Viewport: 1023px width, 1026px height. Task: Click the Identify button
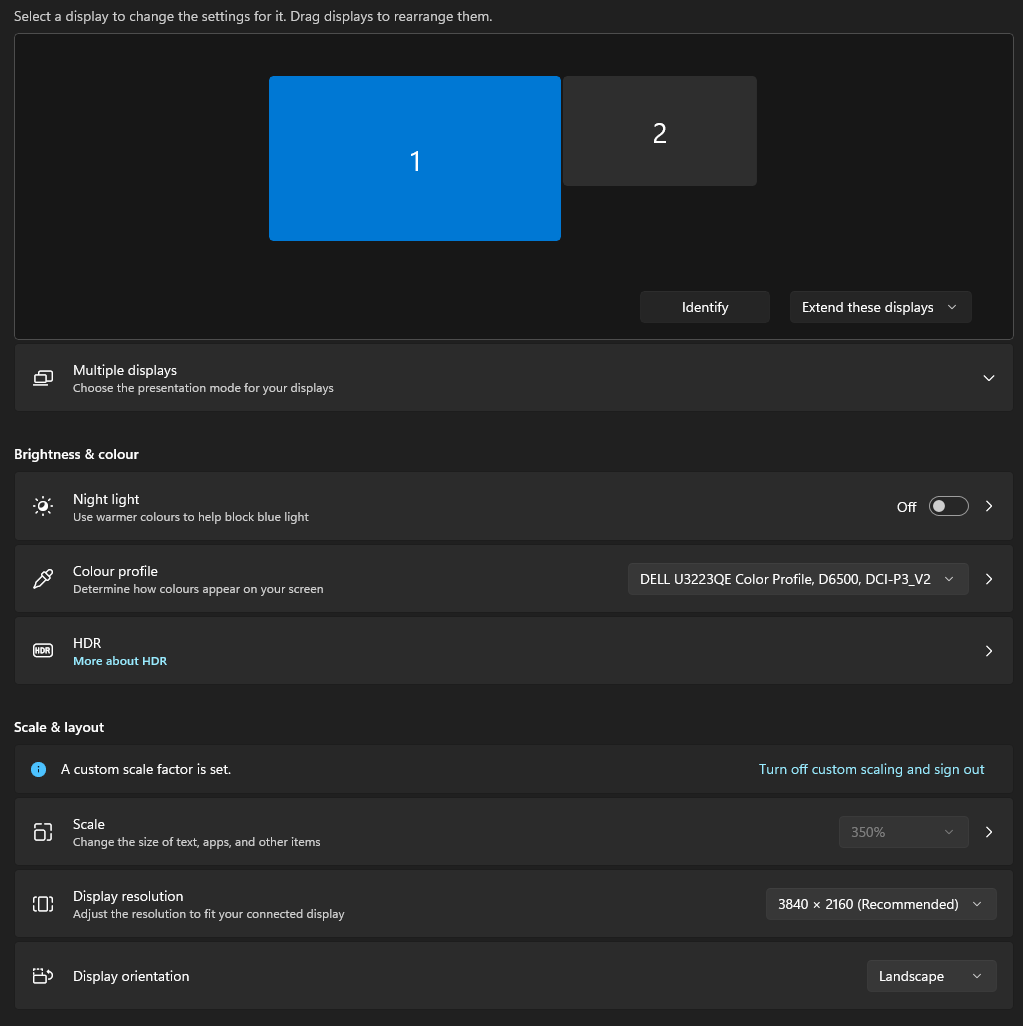tap(704, 307)
